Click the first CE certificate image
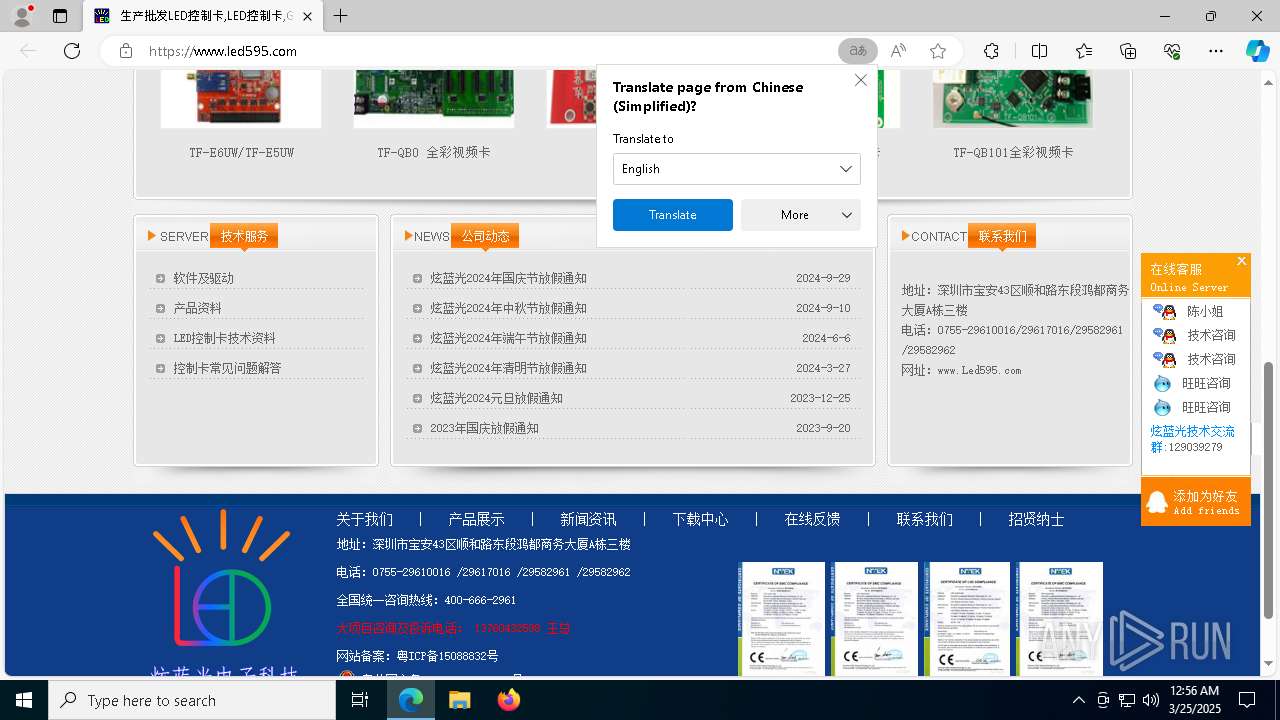The height and width of the screenshot is (720, 1280). click(781, 618)
